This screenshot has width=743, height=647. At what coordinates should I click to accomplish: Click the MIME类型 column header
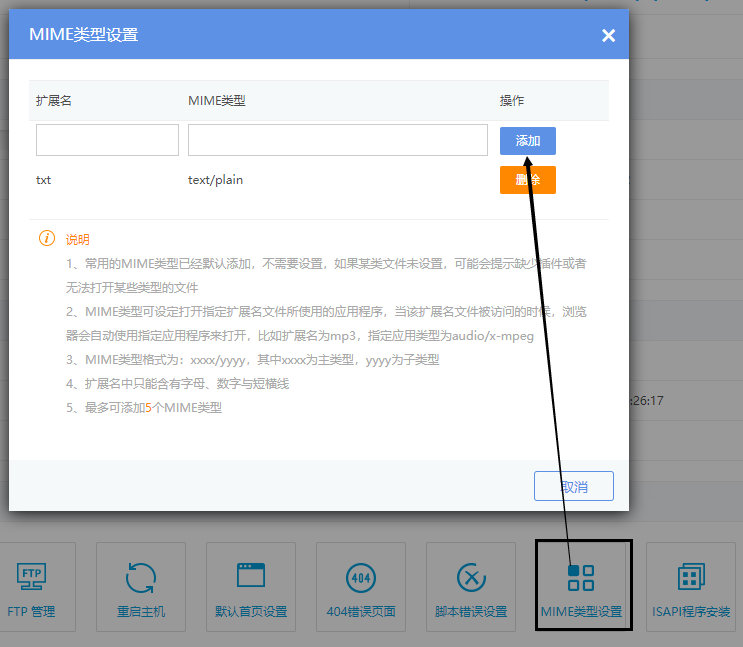pos(217,101)
